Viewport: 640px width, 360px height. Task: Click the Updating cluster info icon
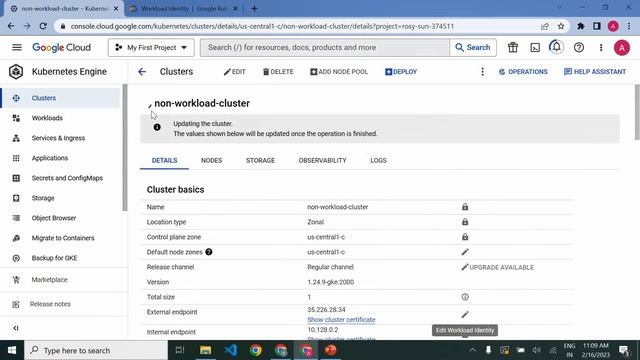157,127
